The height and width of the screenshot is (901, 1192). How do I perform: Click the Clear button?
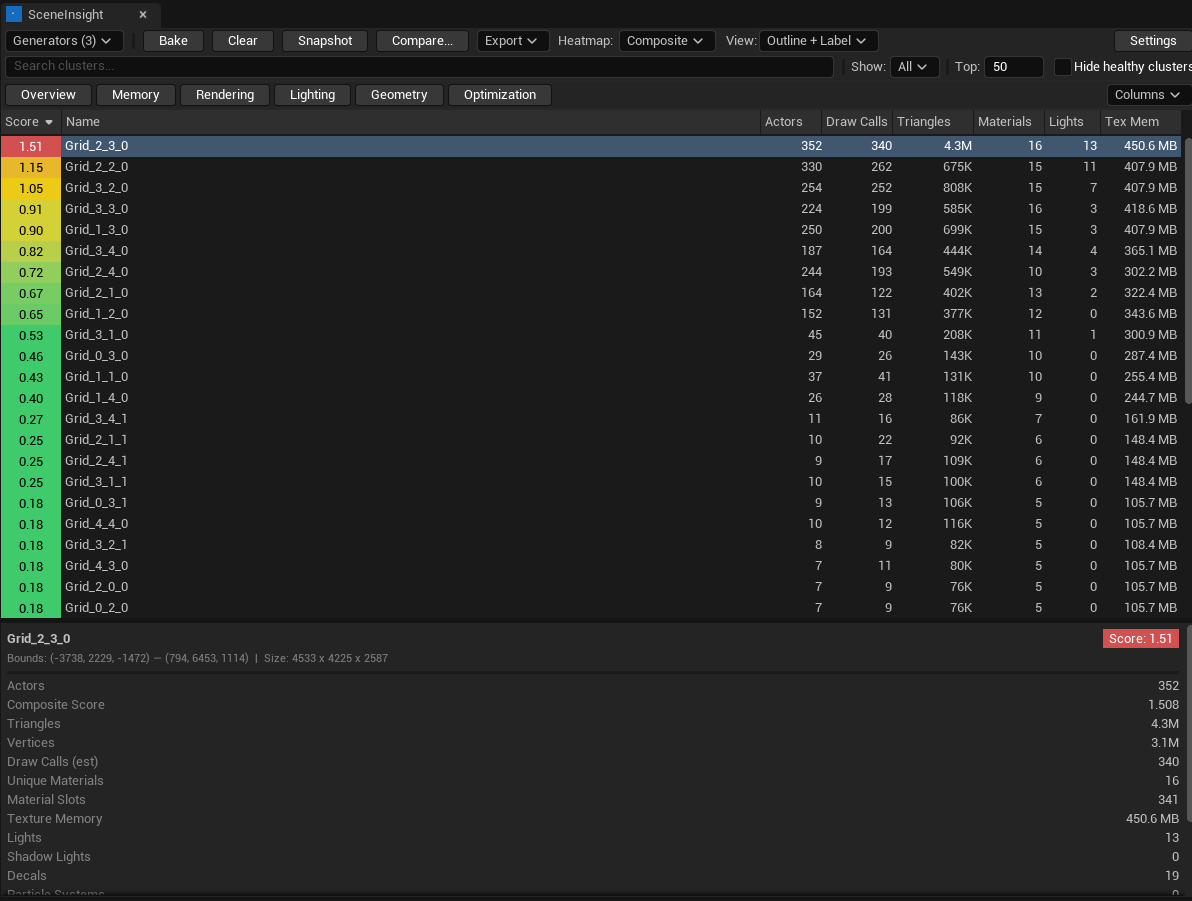(243, 41)
